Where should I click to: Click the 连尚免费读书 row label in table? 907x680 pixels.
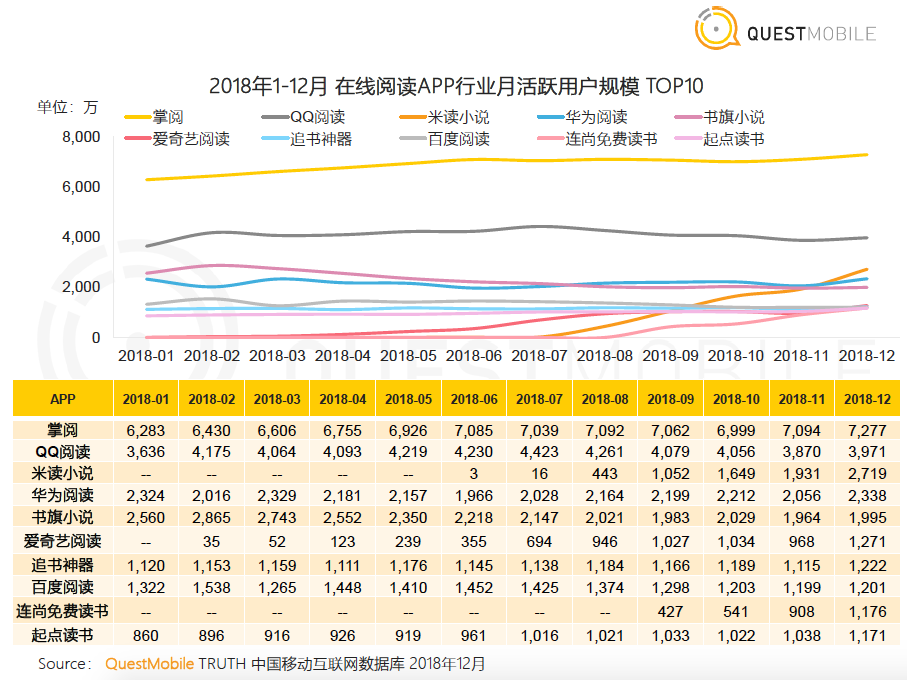click(62, 612)
